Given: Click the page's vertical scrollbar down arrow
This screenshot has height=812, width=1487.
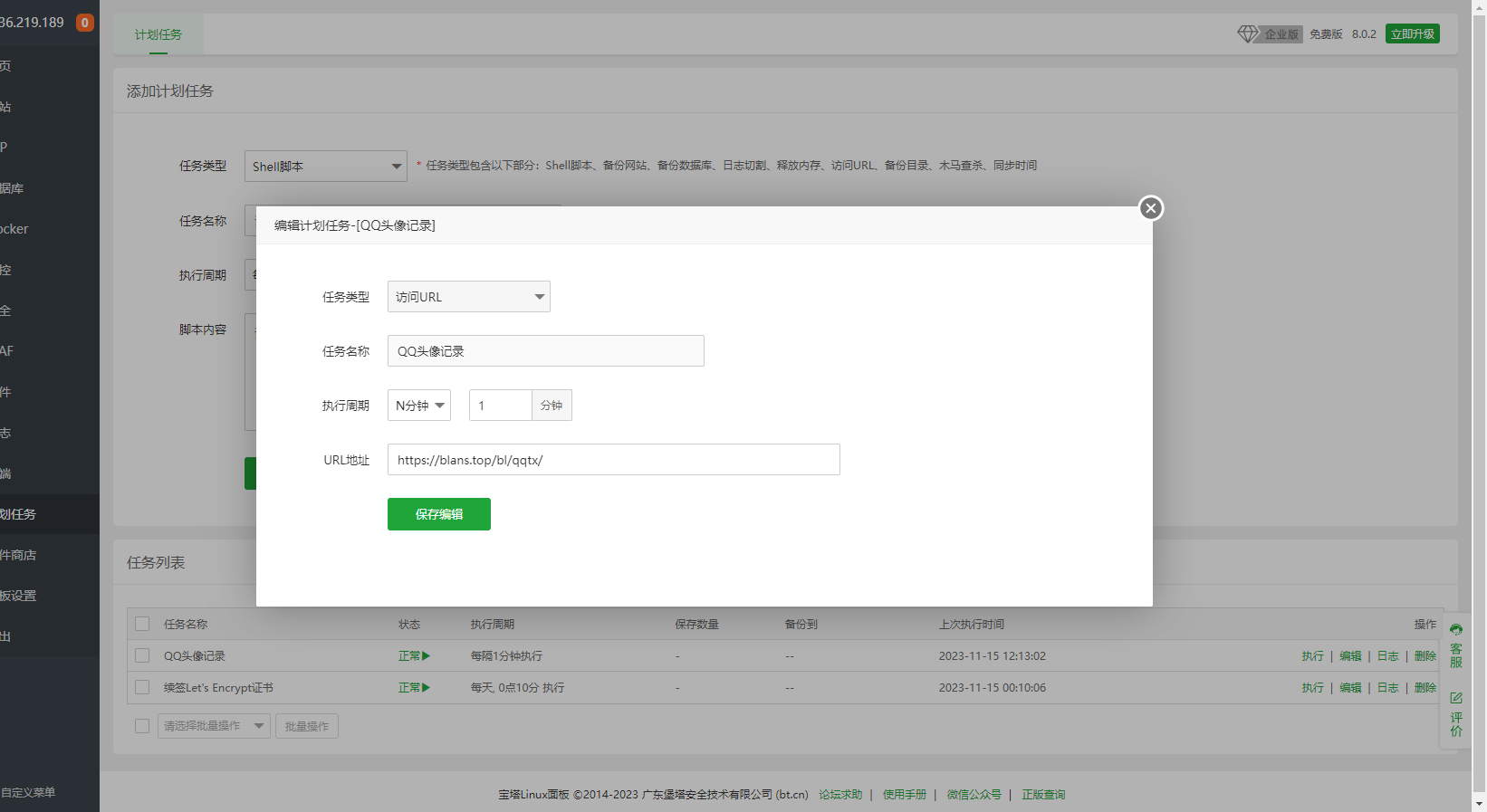Looking at the screenshot, I should [1479, 803].
